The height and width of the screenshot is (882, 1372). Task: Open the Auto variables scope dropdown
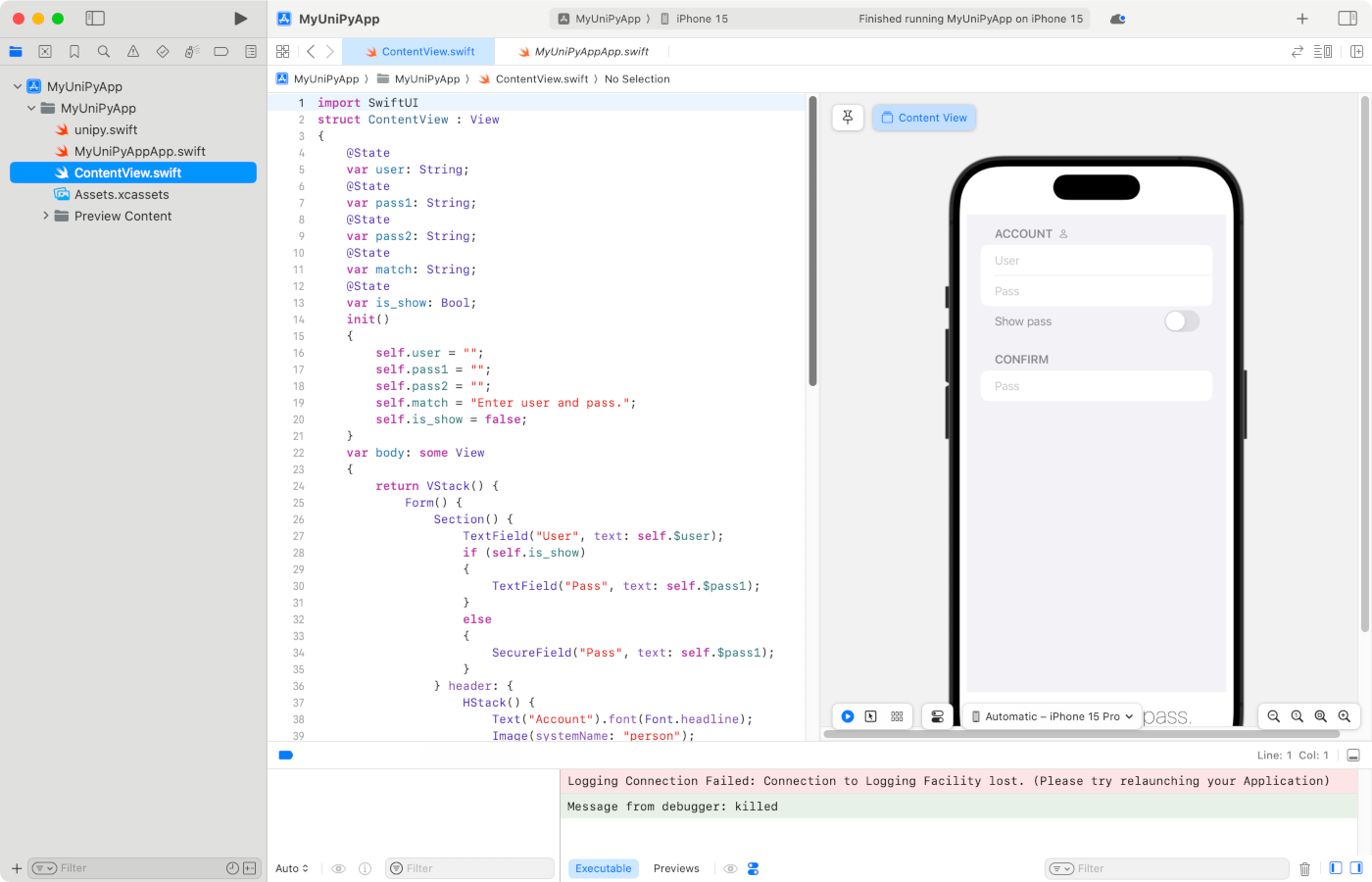[x=292, y=868]
